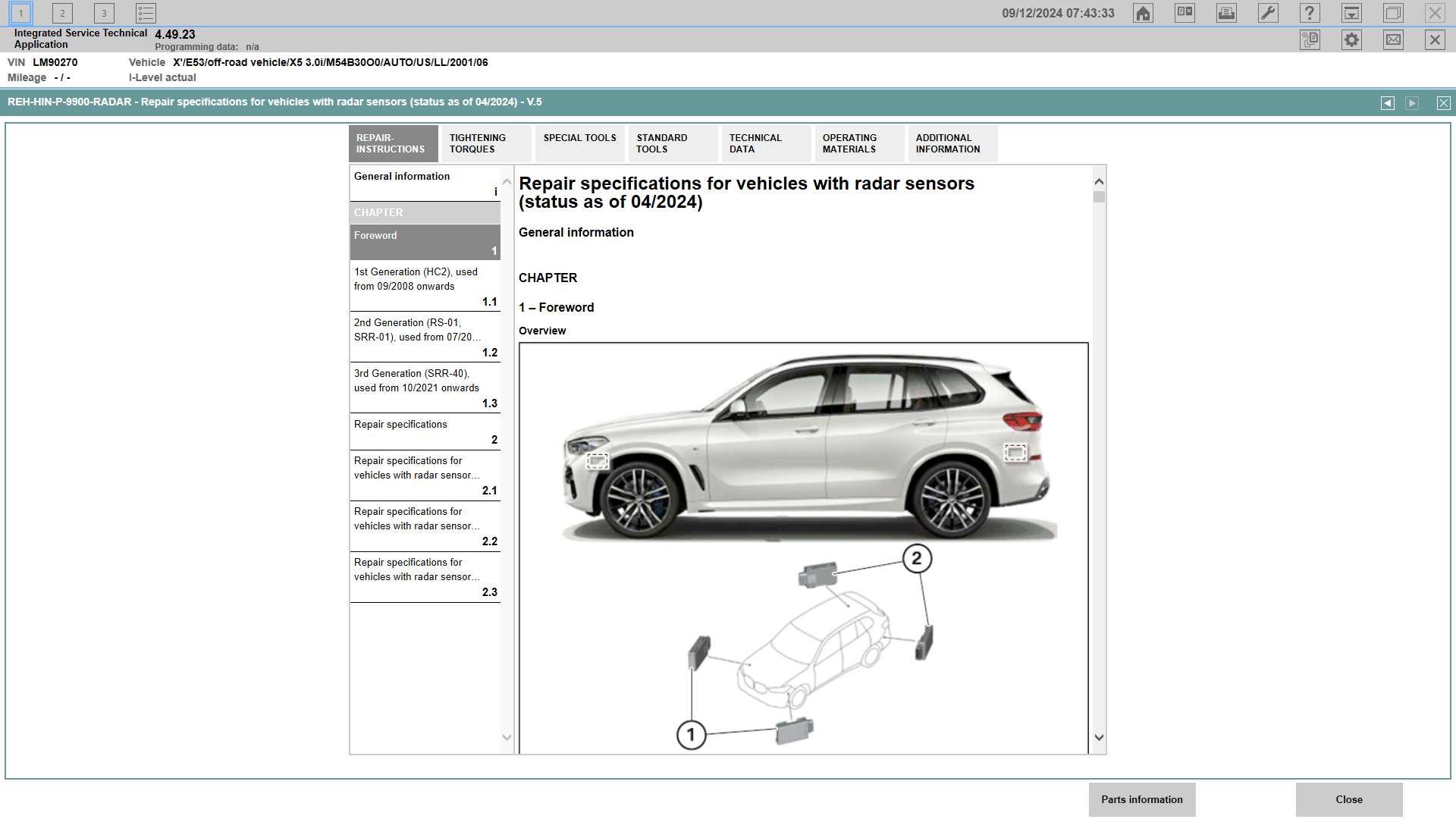Click the back arrow in the document header
Screen dimensions: 1456x819
pos(1389,102)
